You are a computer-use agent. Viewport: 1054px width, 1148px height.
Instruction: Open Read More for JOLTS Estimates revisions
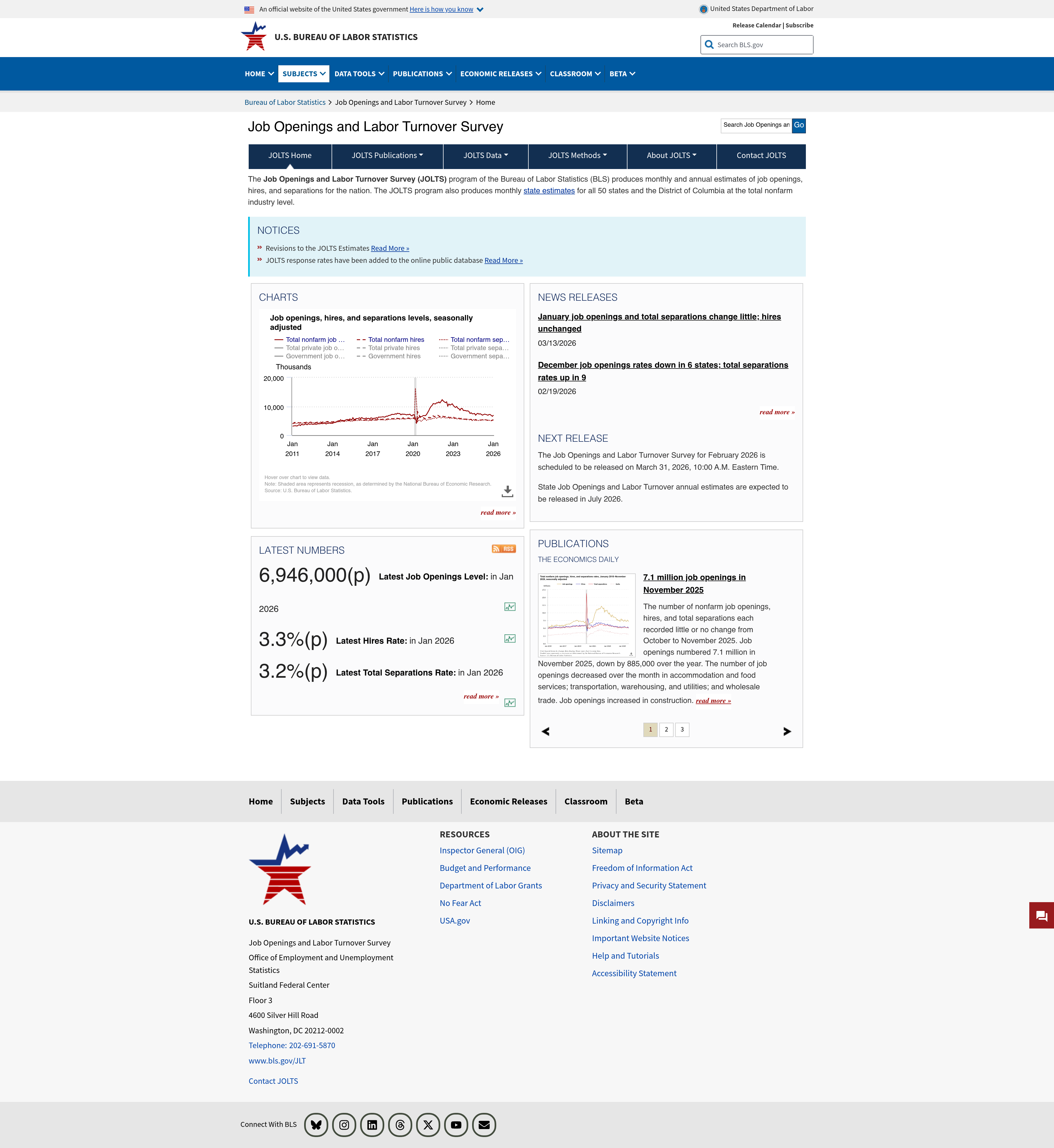pos(390,249)
